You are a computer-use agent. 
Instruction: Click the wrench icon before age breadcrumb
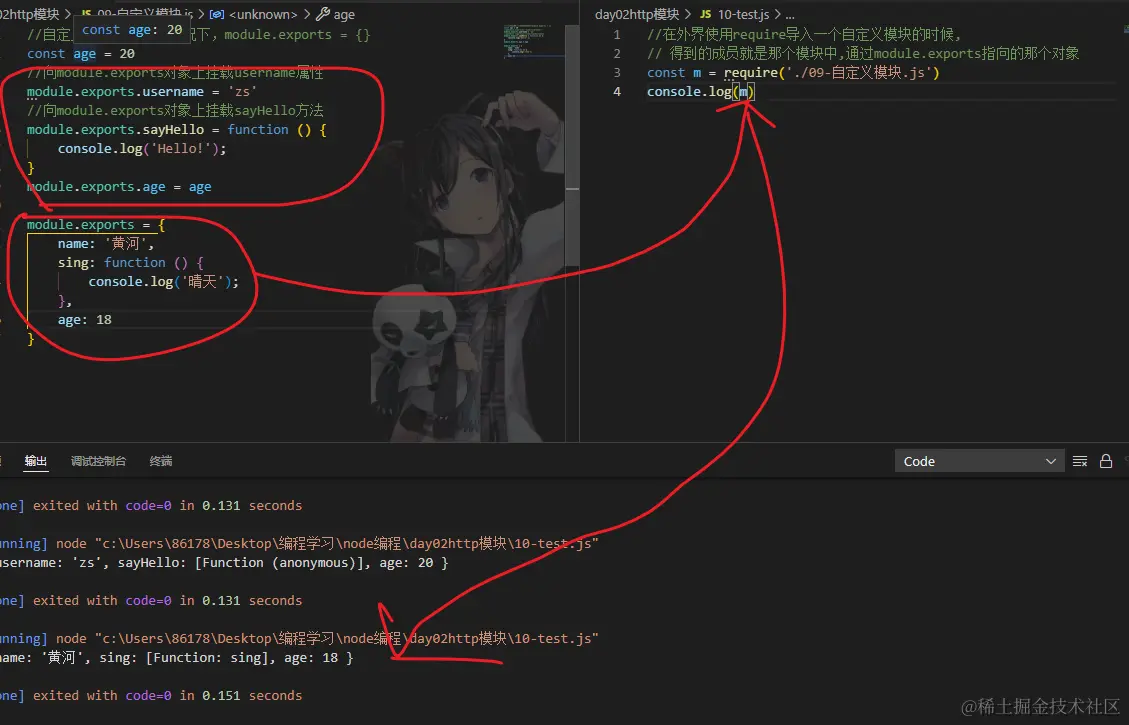(323, 14)
